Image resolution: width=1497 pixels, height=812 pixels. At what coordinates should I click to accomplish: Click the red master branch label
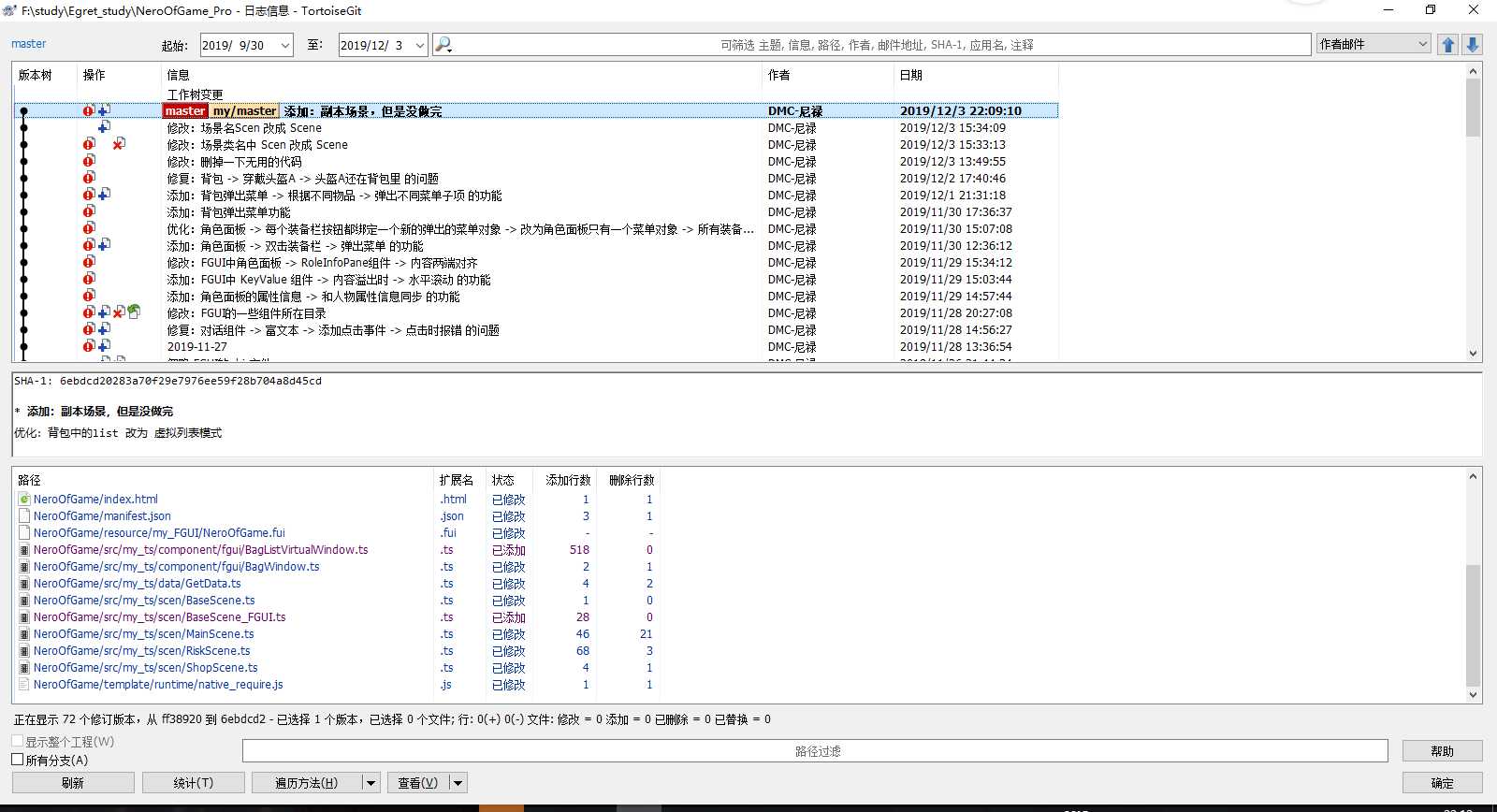coord(185,111)
